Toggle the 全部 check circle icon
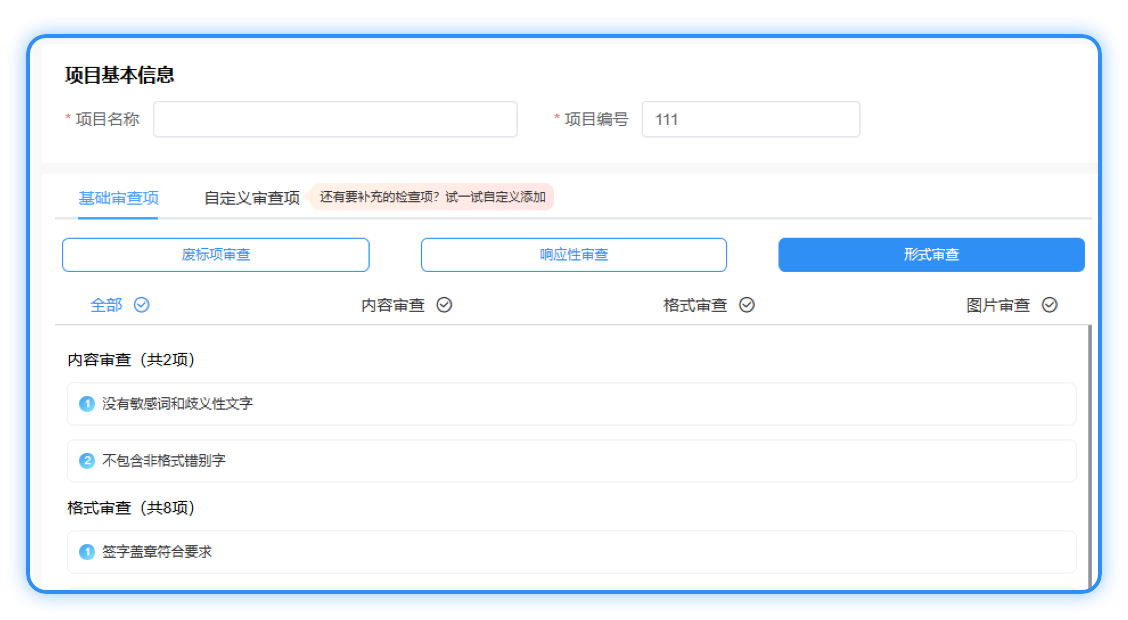The width and height of the screenshot is (1128, 620). [x=142, y=305]
